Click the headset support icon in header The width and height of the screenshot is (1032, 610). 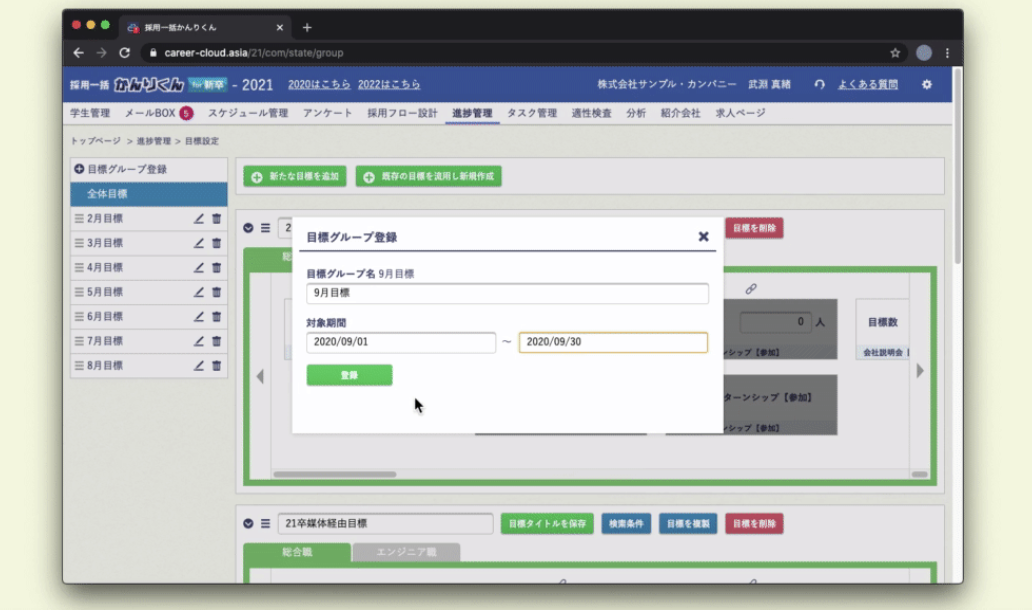tap(819, 84)
